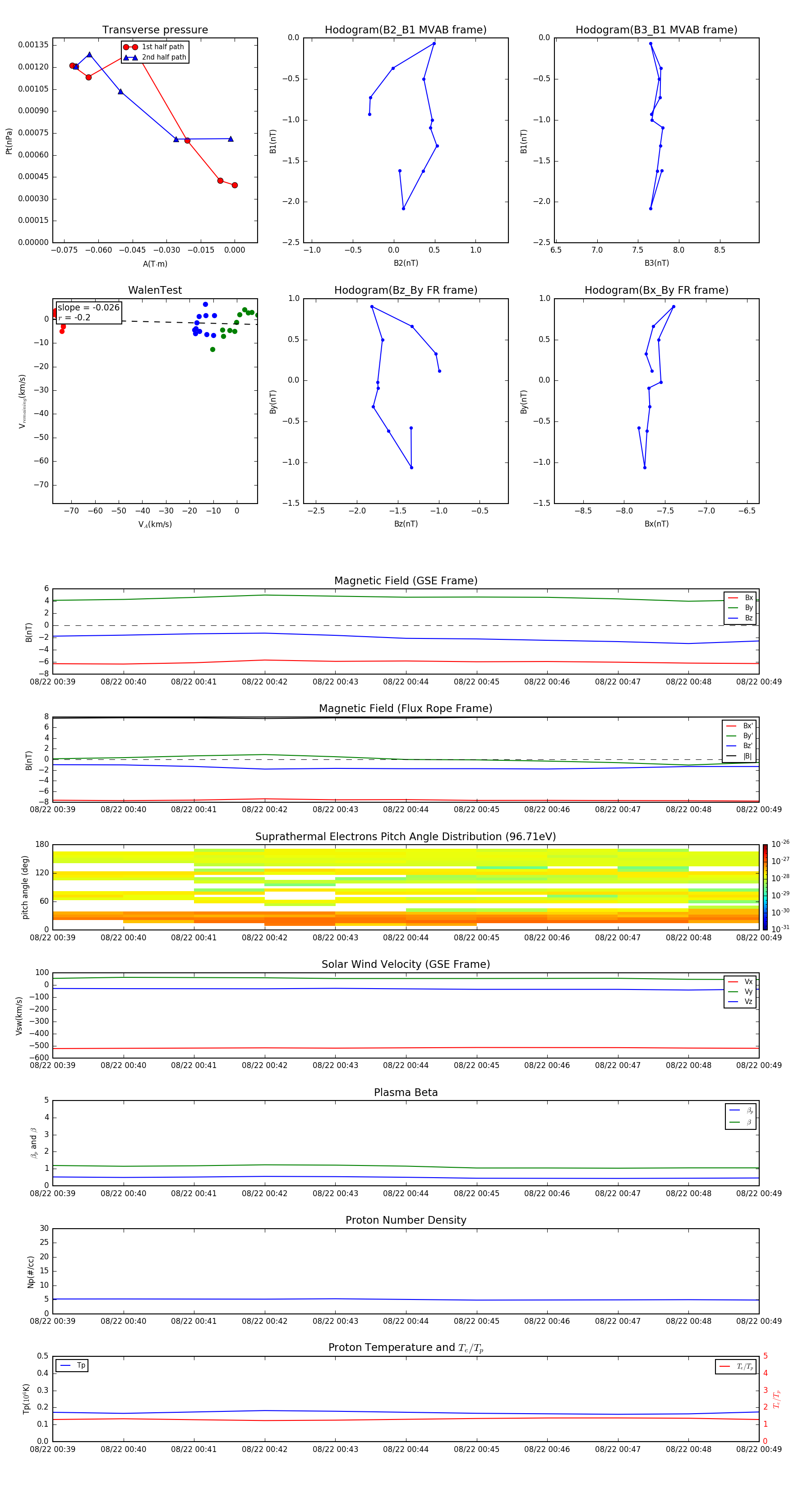Screen dimensions: 812x1489
Task: Click the 'WalenTest' plot title
Action: click(155, 290)
